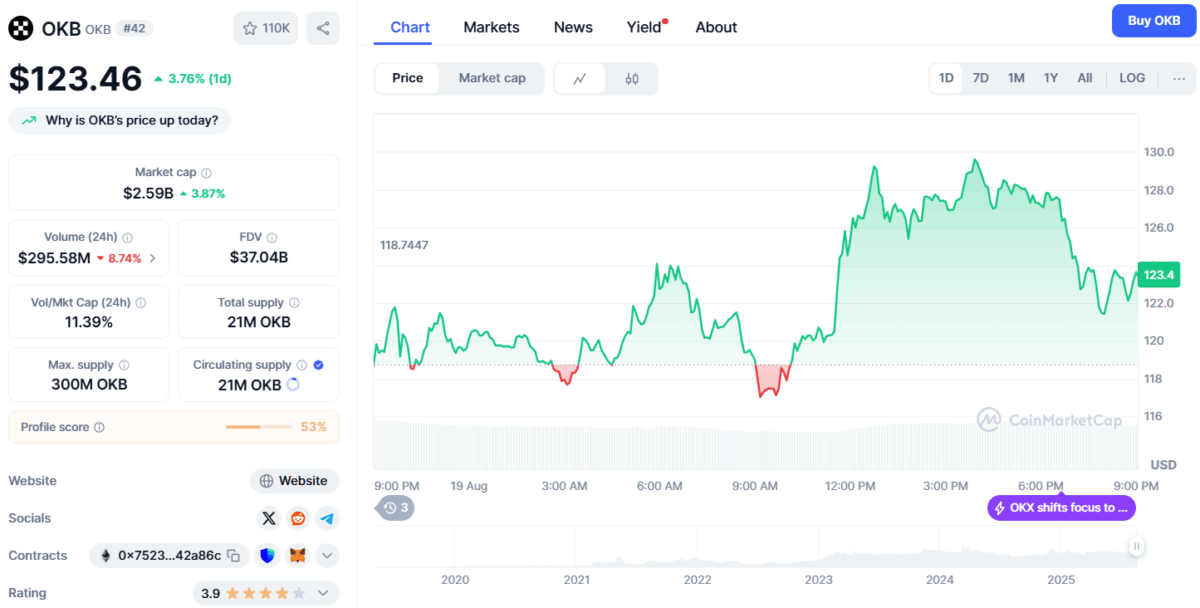Click the Volume (24h) info icon

pyautogui.click(x=127, y=238)
